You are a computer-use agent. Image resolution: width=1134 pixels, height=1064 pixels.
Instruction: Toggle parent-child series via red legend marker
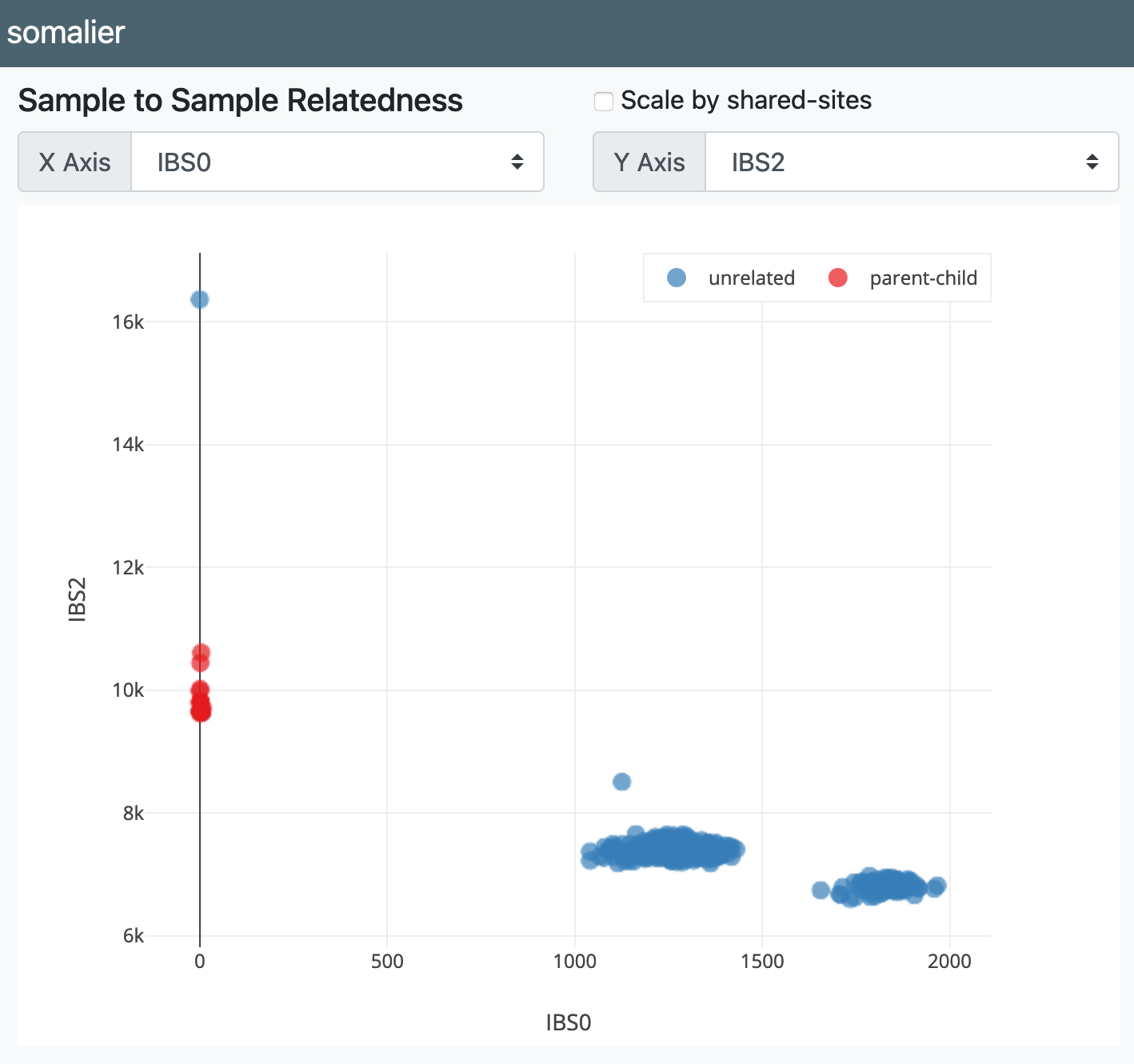pos(837,278)
